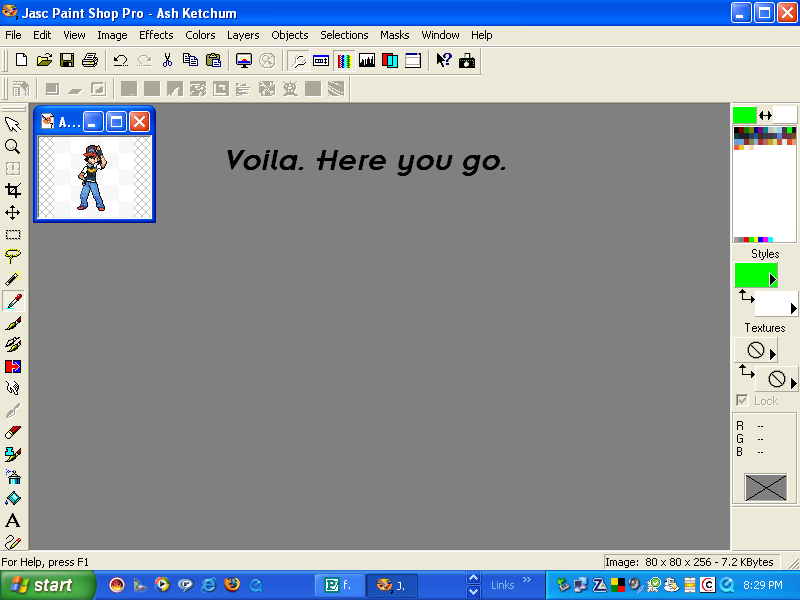800x600 pixels.
Task: Select the Text tool
Action: point(13,520)
